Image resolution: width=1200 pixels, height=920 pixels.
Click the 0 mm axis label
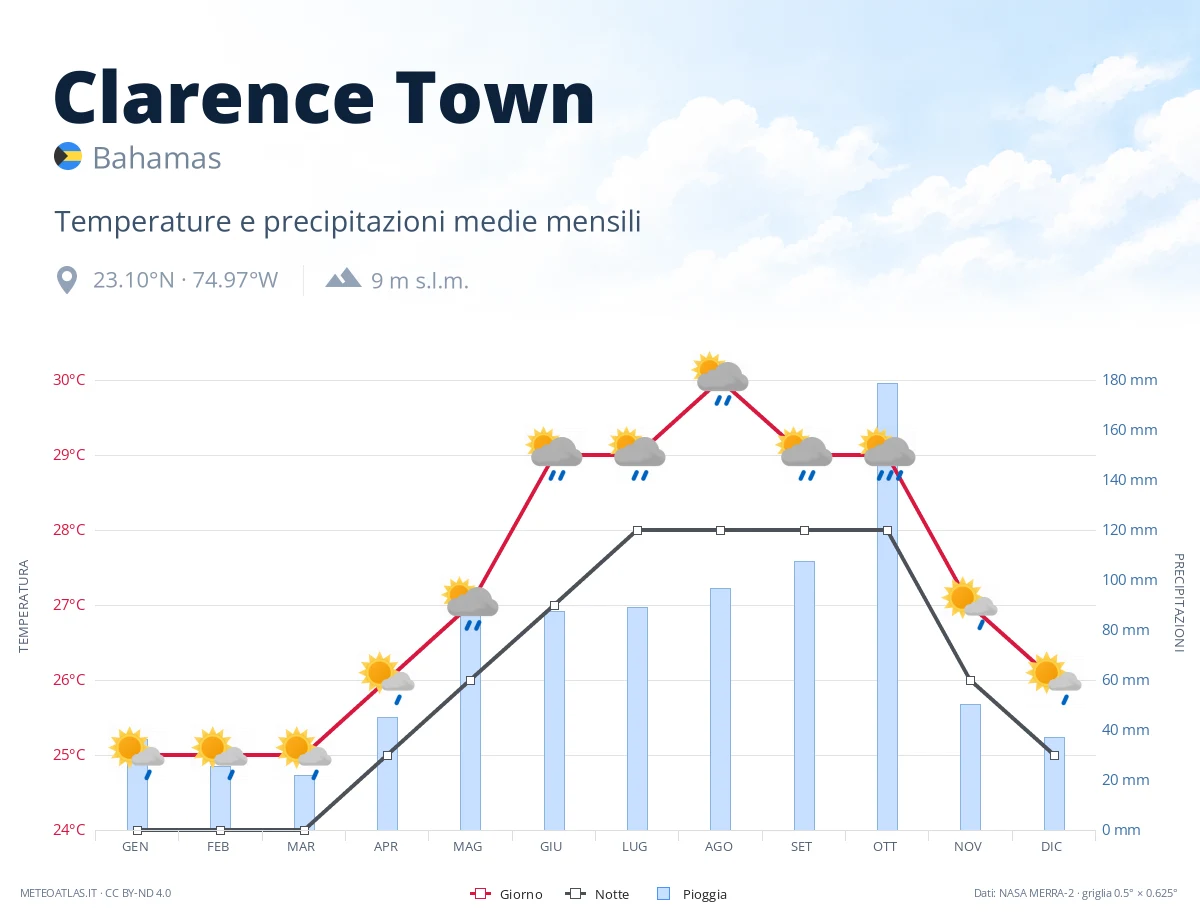click(x=1122, y=830)
